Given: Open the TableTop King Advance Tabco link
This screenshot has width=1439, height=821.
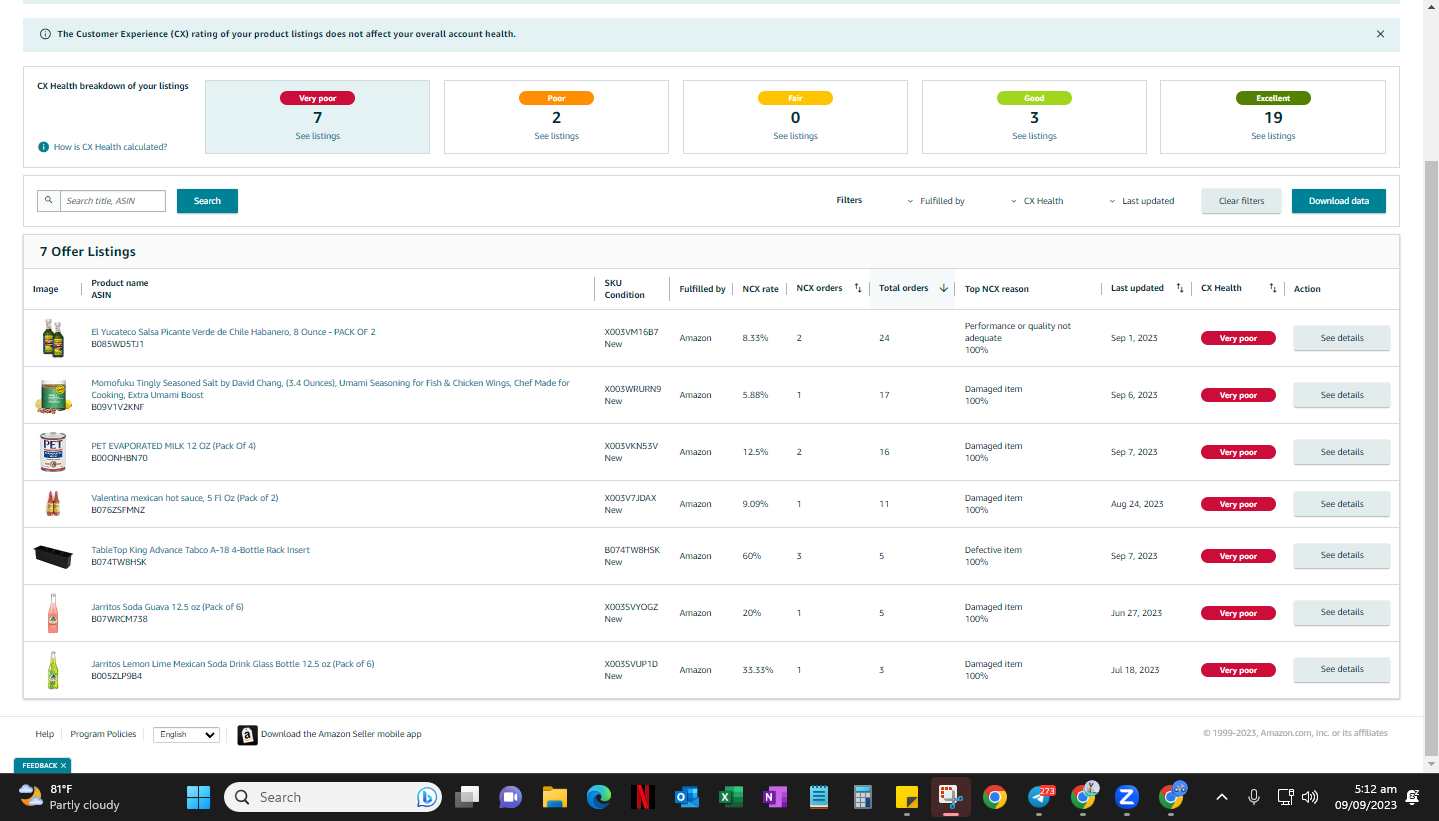Looking at the screenshot, I should pyautogui.click(x=200, y=550).
